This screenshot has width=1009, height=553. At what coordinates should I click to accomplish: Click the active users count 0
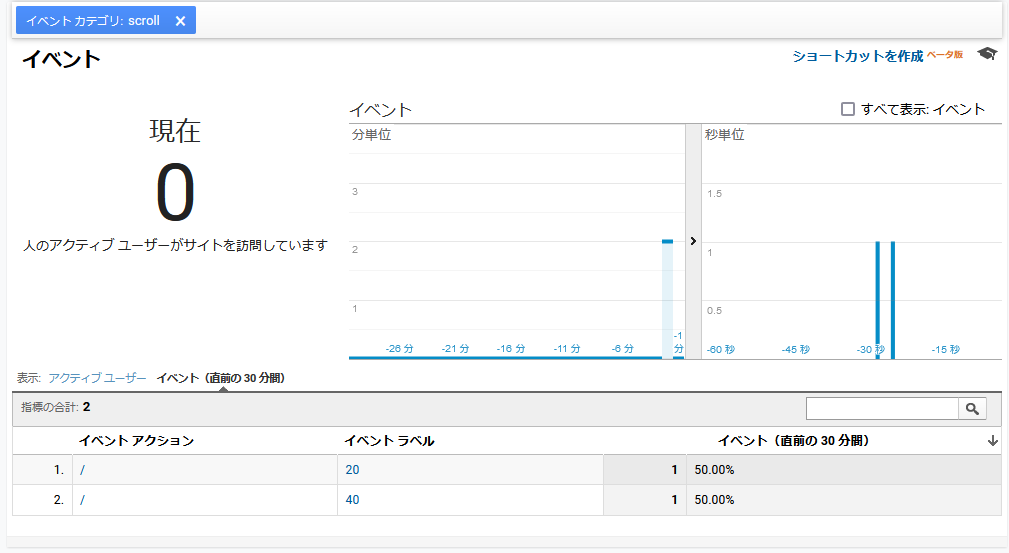click(x=175, y=192)
